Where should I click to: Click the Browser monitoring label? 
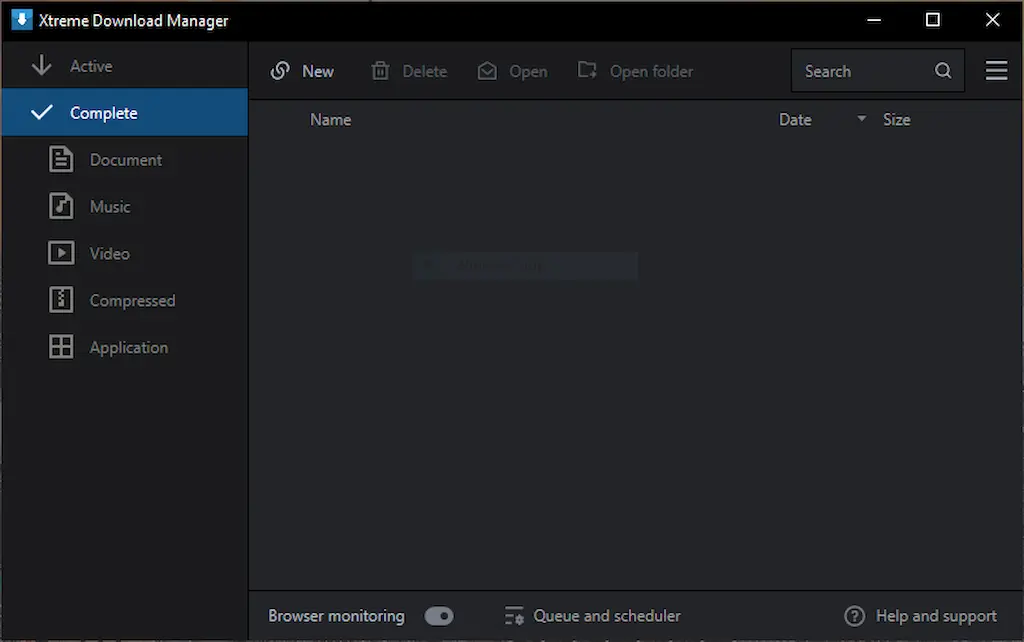(x=336, y=616)
